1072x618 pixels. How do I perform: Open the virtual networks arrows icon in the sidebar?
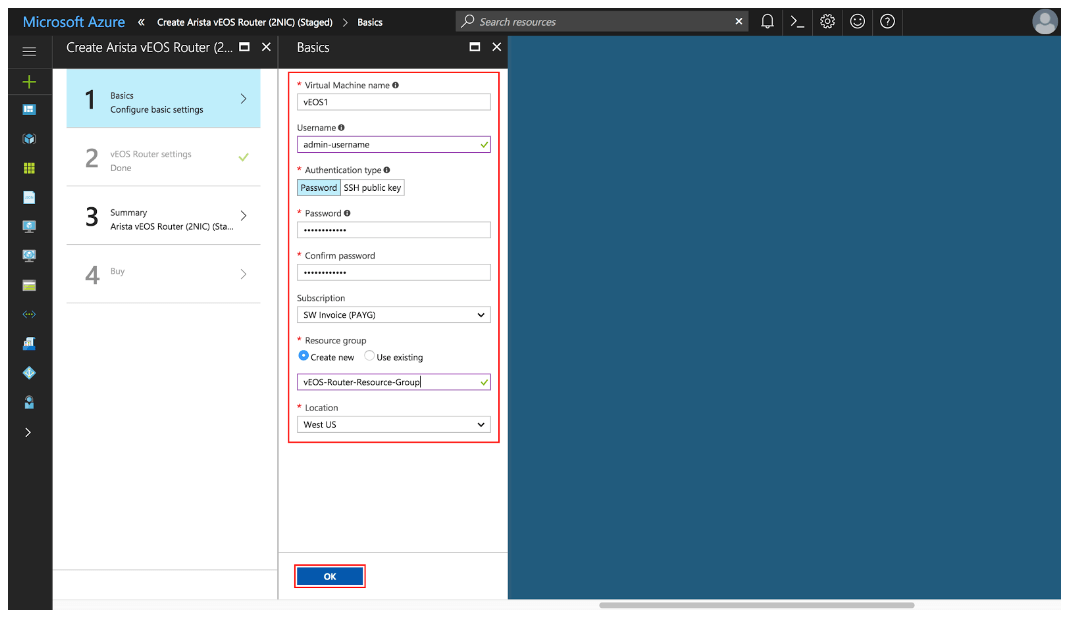29,314
